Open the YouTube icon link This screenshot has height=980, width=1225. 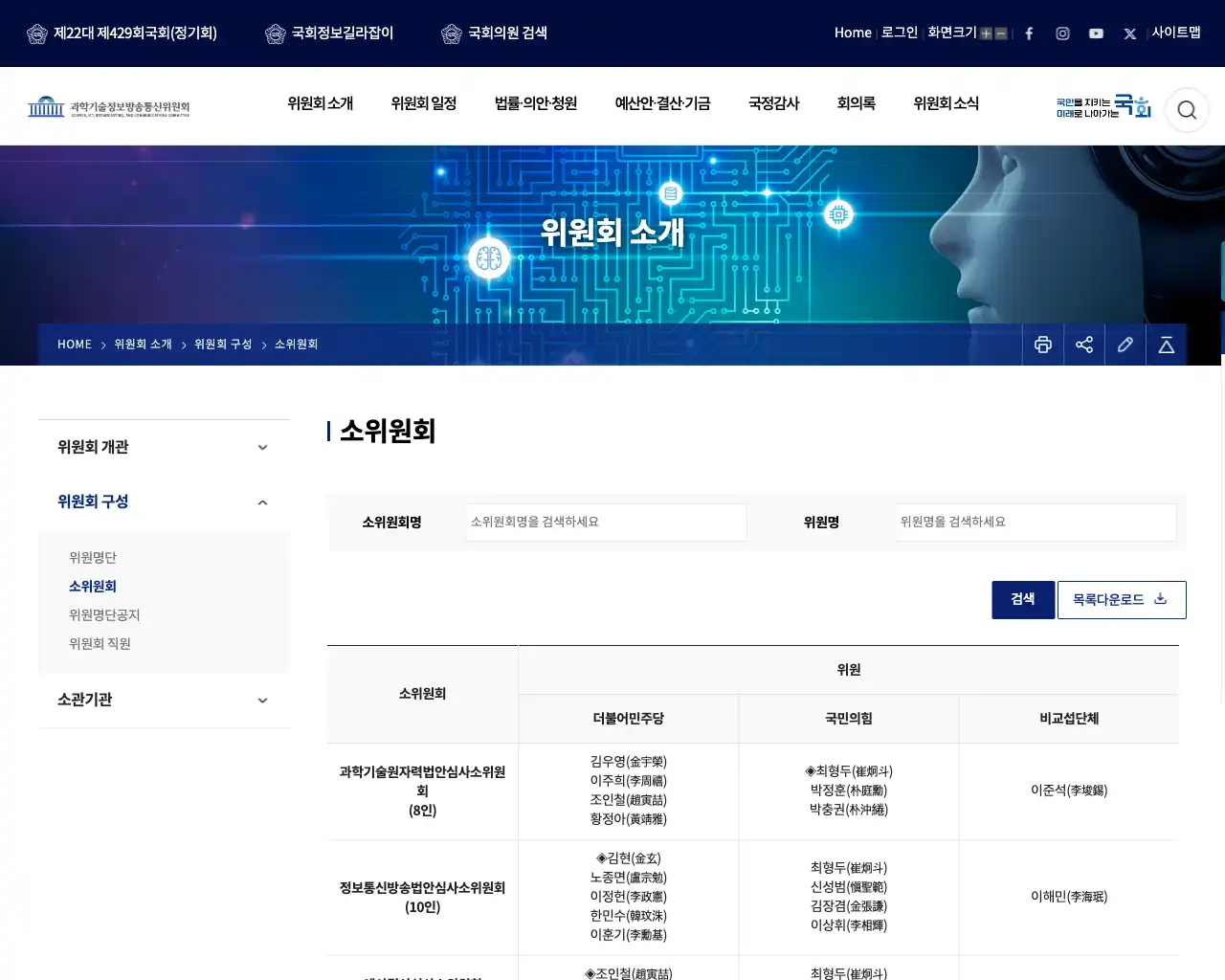(1096, 33)
